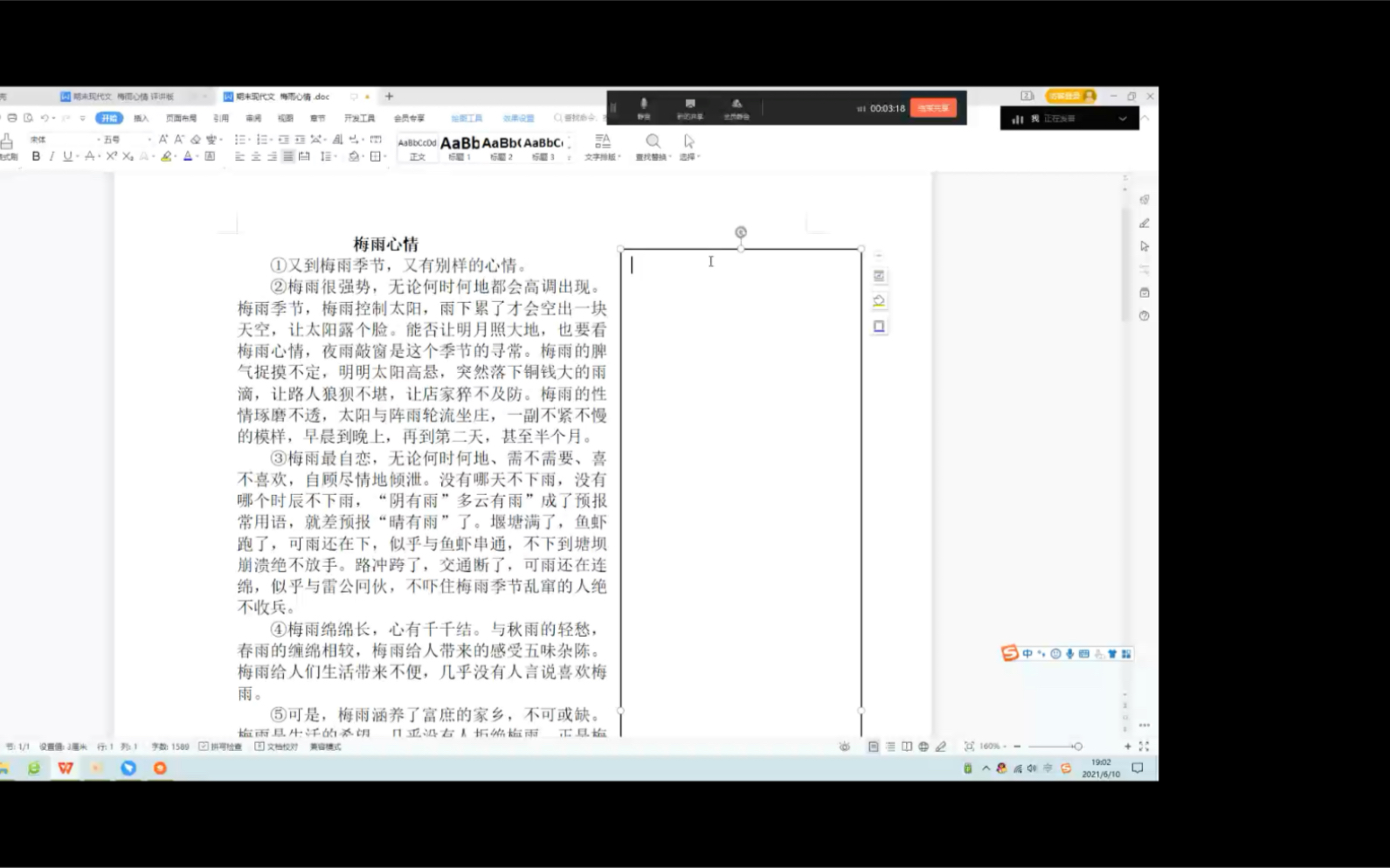Click the increase font size icon
The image size is (1390, 868).
[x=163, y=140]
